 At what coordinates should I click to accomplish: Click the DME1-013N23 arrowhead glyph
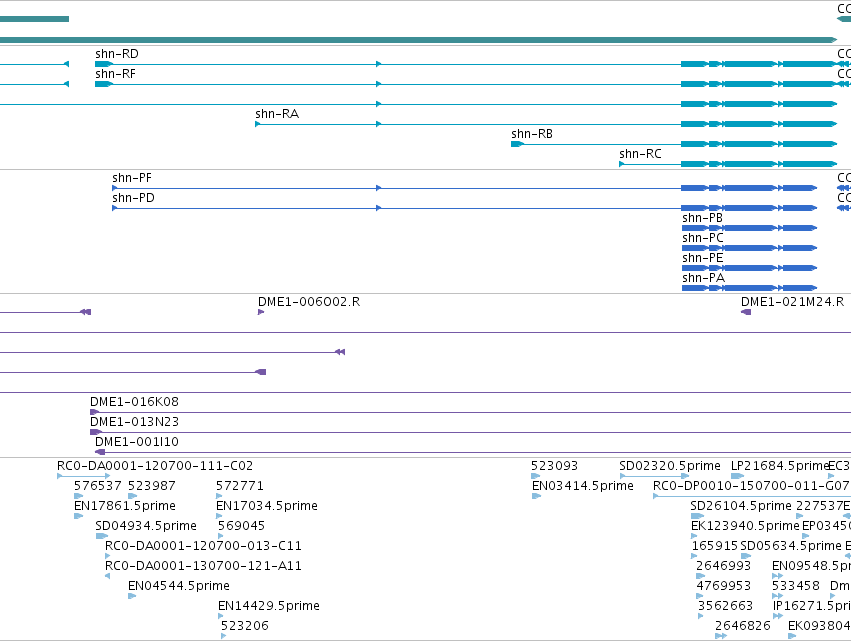coord(96,432)
